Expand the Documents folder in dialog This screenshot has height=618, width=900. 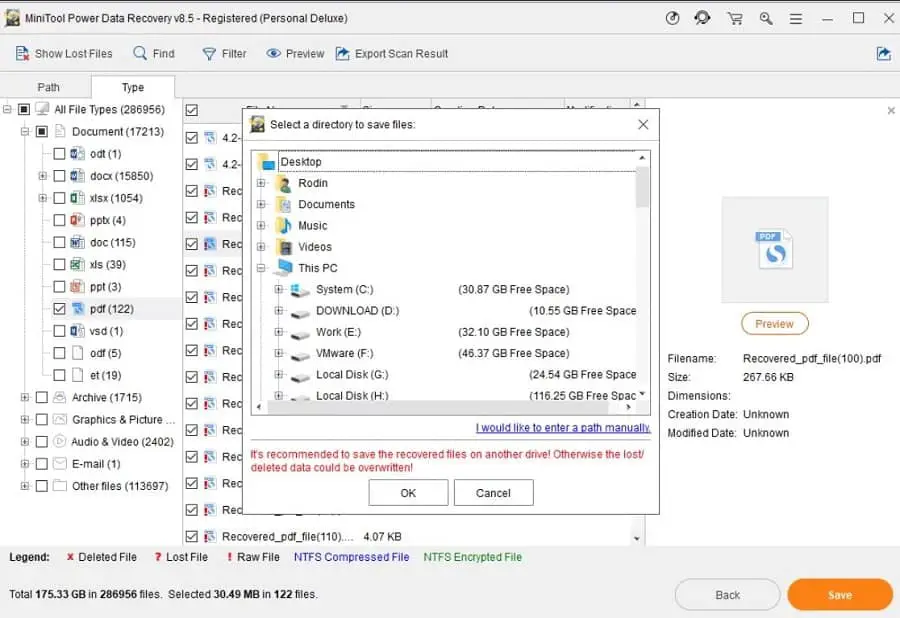[261, 204]
